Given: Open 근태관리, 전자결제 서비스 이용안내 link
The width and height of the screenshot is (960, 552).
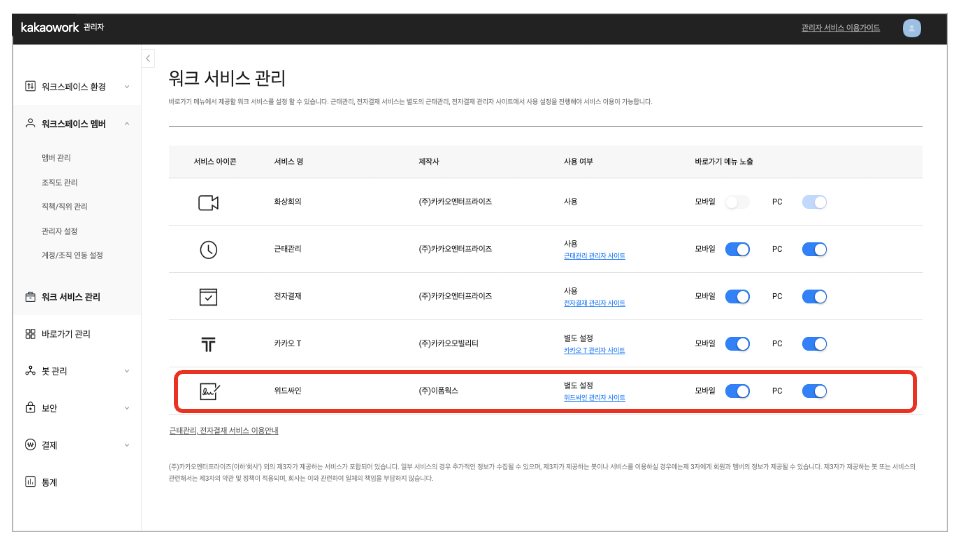Looking at the screenshot, I should (x=223, y=431).
